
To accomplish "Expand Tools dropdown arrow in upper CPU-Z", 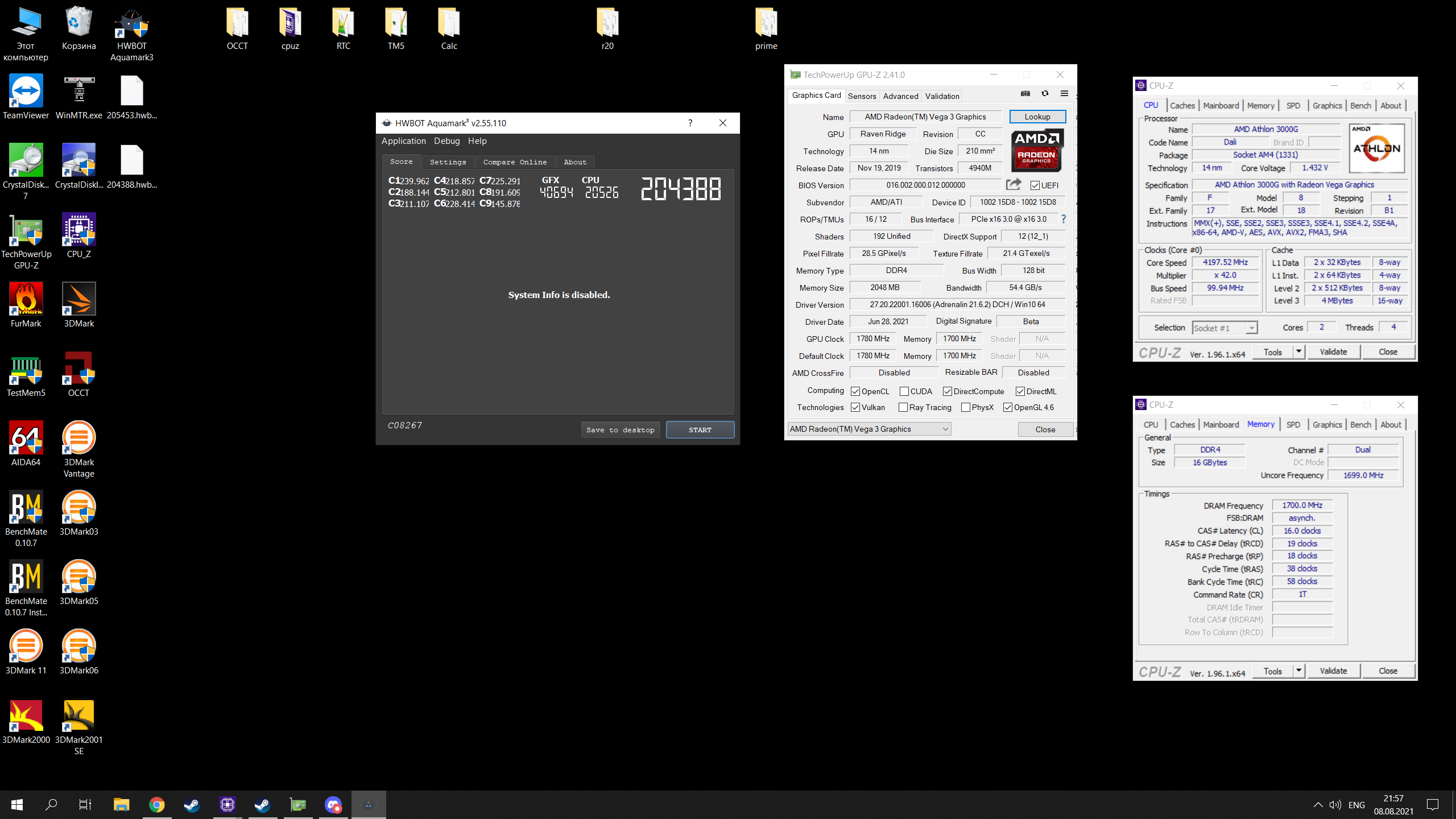I will click(x=1298, y=351).
